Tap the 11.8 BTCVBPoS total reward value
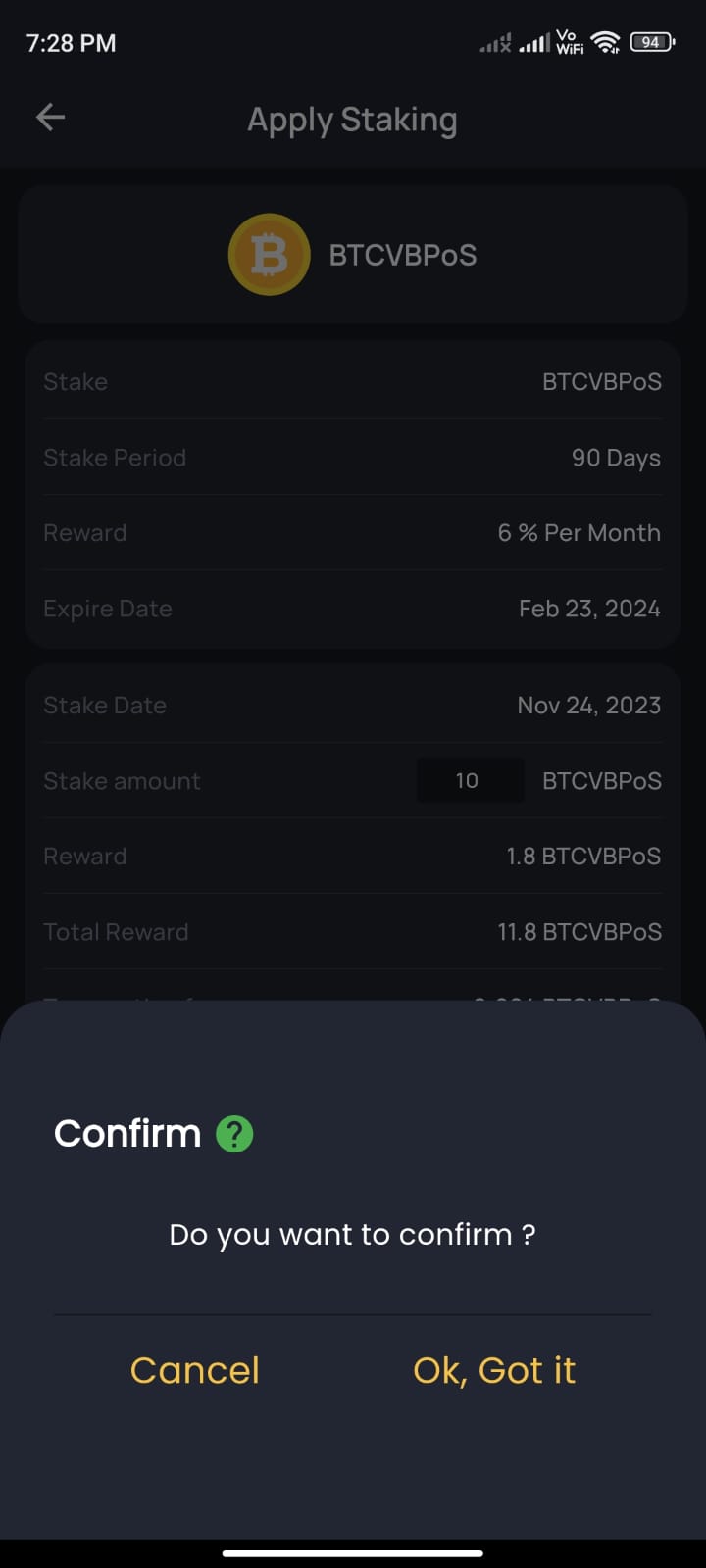The width and height of the screenshot is (706, 1568). (579, 932)
